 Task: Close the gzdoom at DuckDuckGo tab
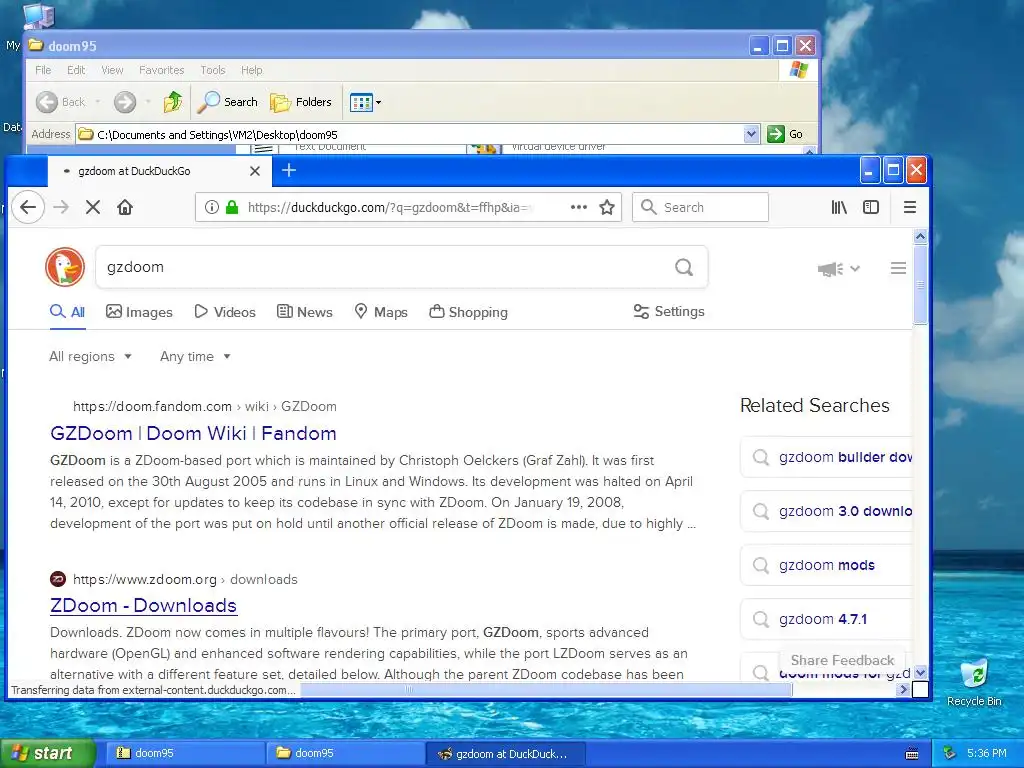pos(255,171)
